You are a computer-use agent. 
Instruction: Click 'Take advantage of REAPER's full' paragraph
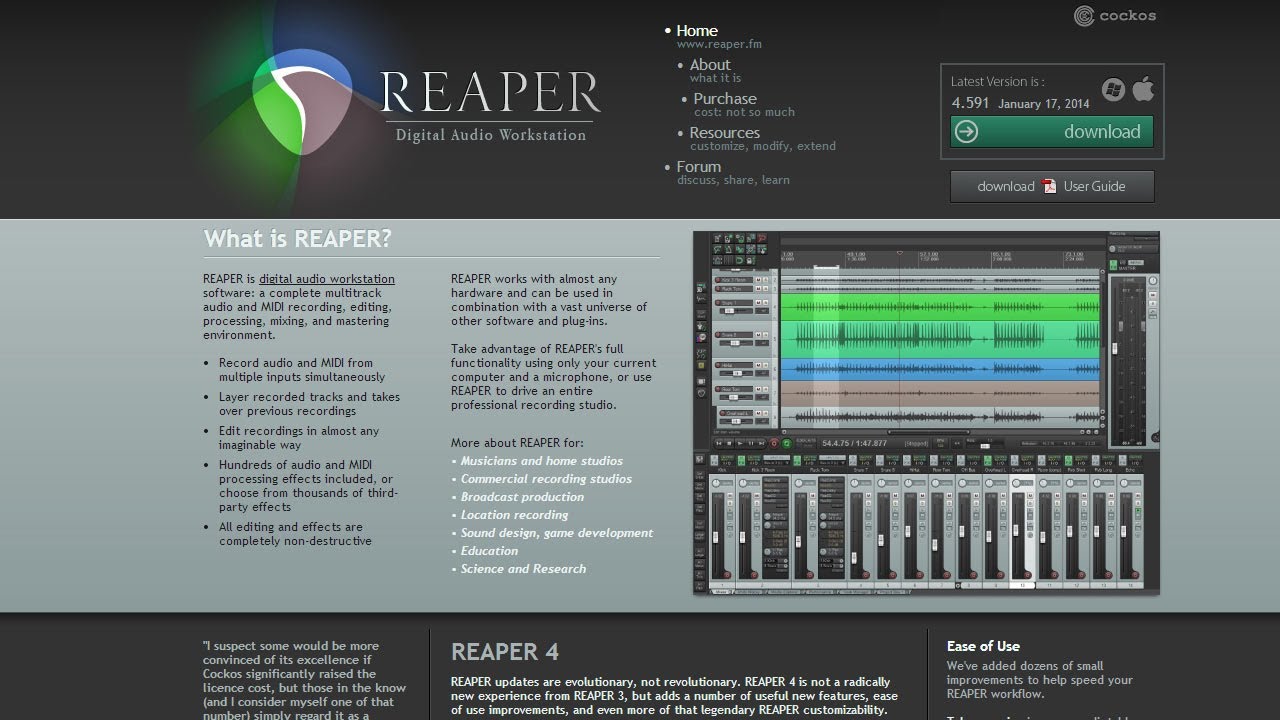pyautogui.click(x=554, y=377)
